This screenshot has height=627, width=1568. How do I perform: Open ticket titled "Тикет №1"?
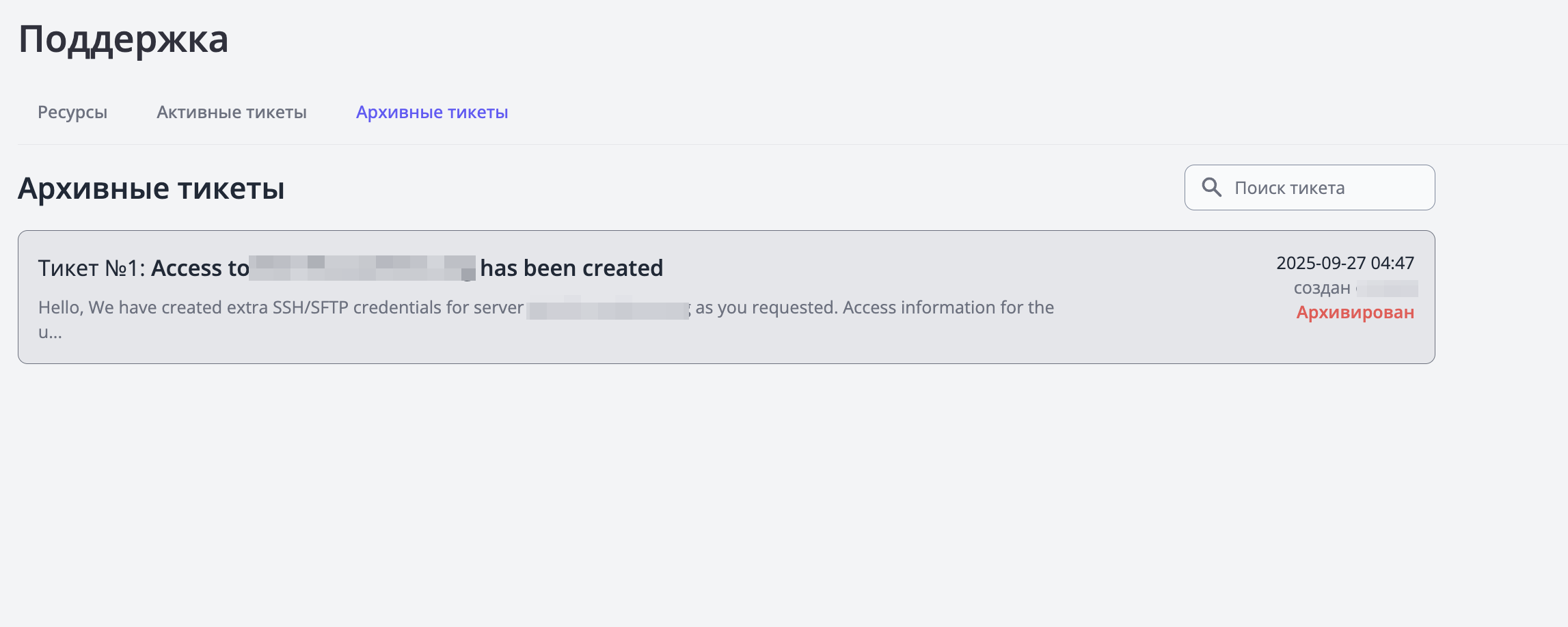(x=90, y=268)
